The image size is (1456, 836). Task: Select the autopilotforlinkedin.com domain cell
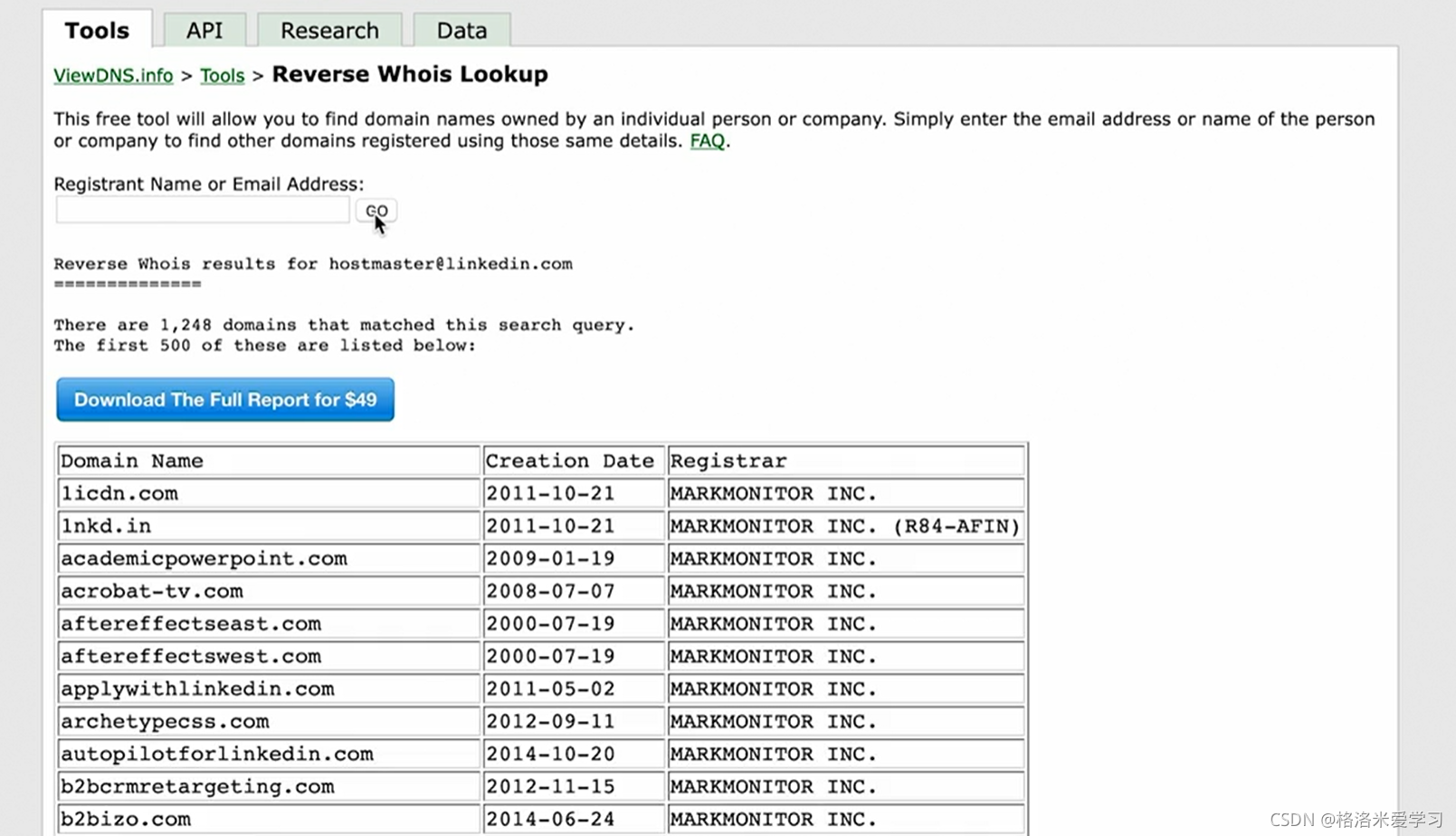tap(269, 754)
